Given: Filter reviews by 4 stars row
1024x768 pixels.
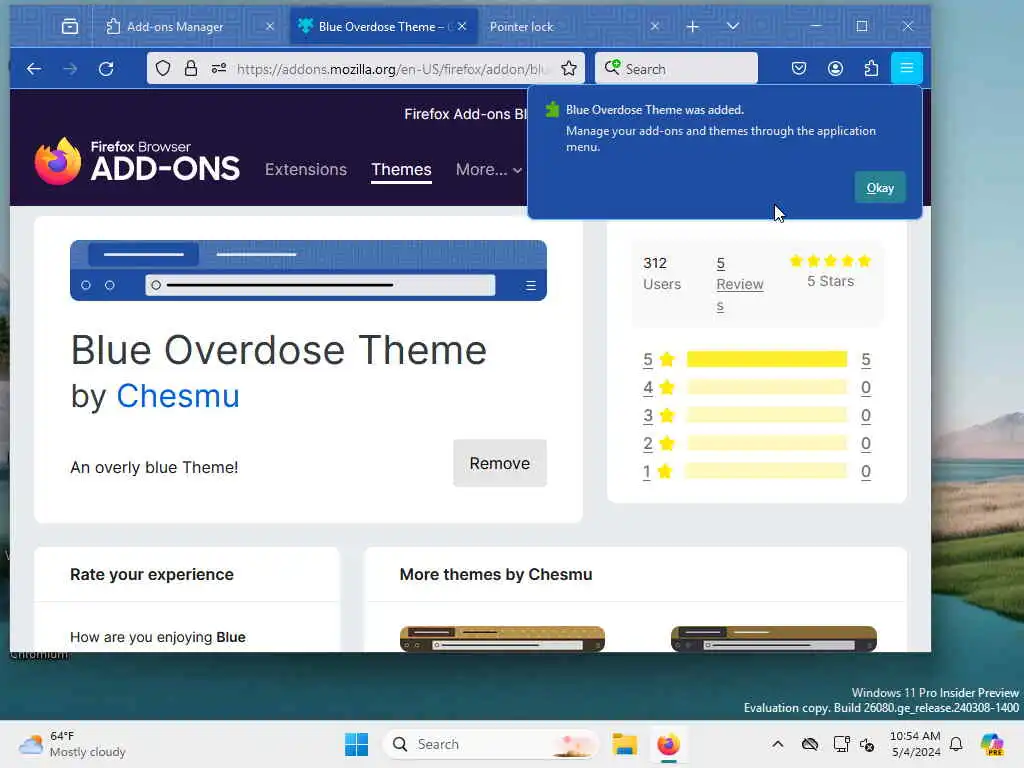Looking at the screenshot, I should 756,387.
